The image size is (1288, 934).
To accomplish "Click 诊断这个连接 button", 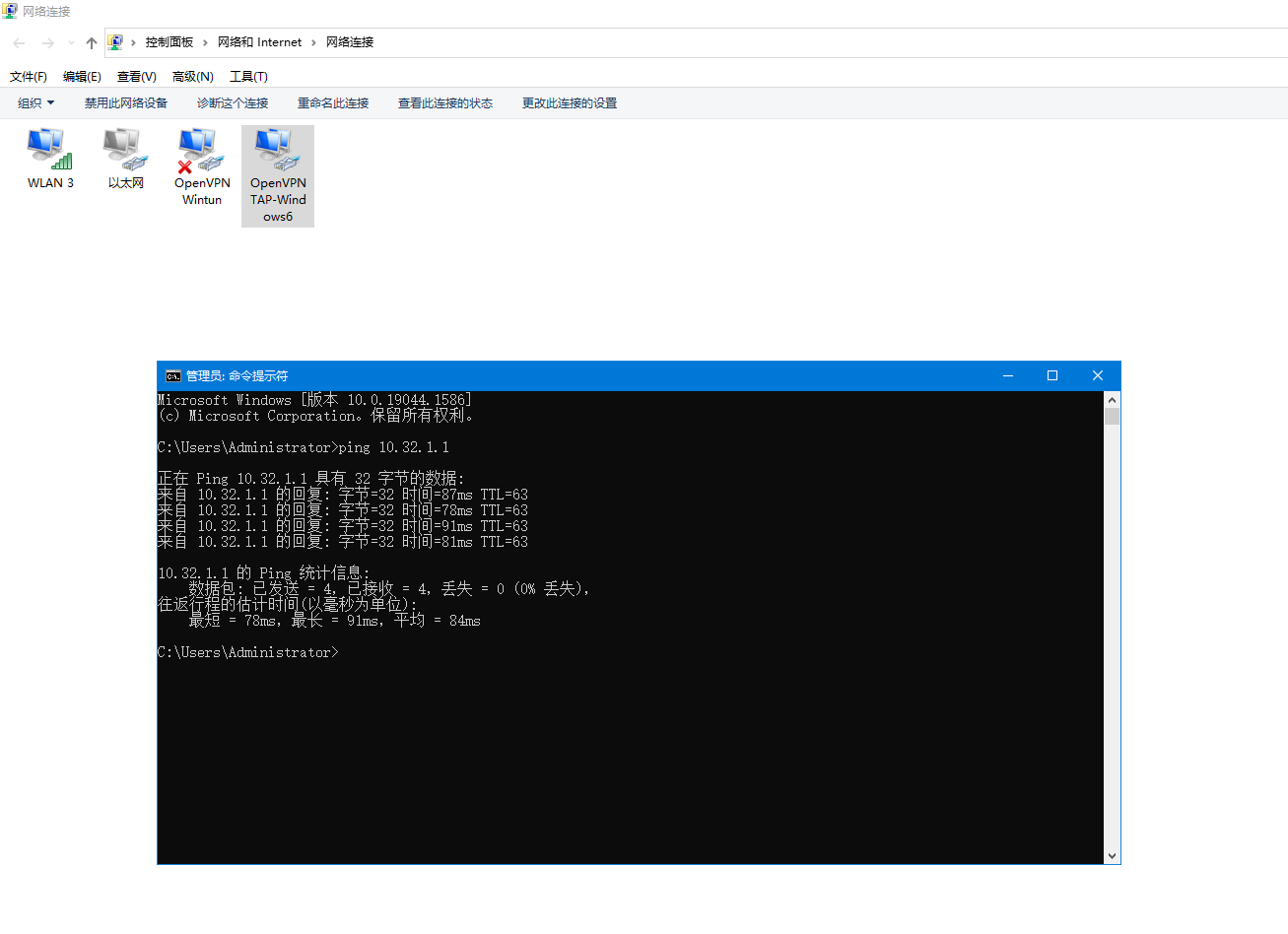I will (233, 103).
